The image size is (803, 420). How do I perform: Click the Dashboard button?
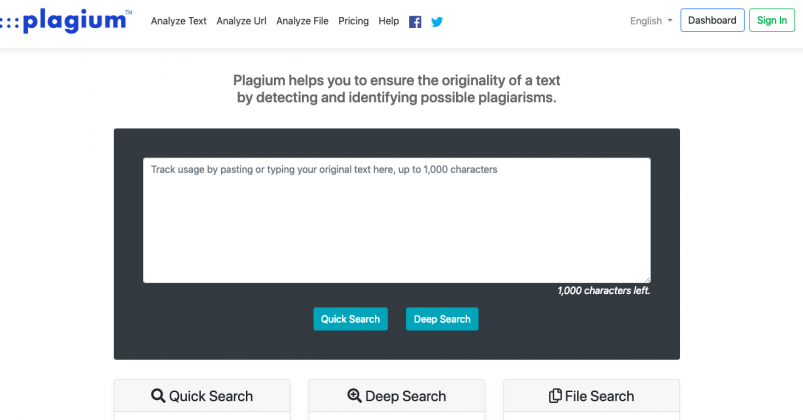712,20
